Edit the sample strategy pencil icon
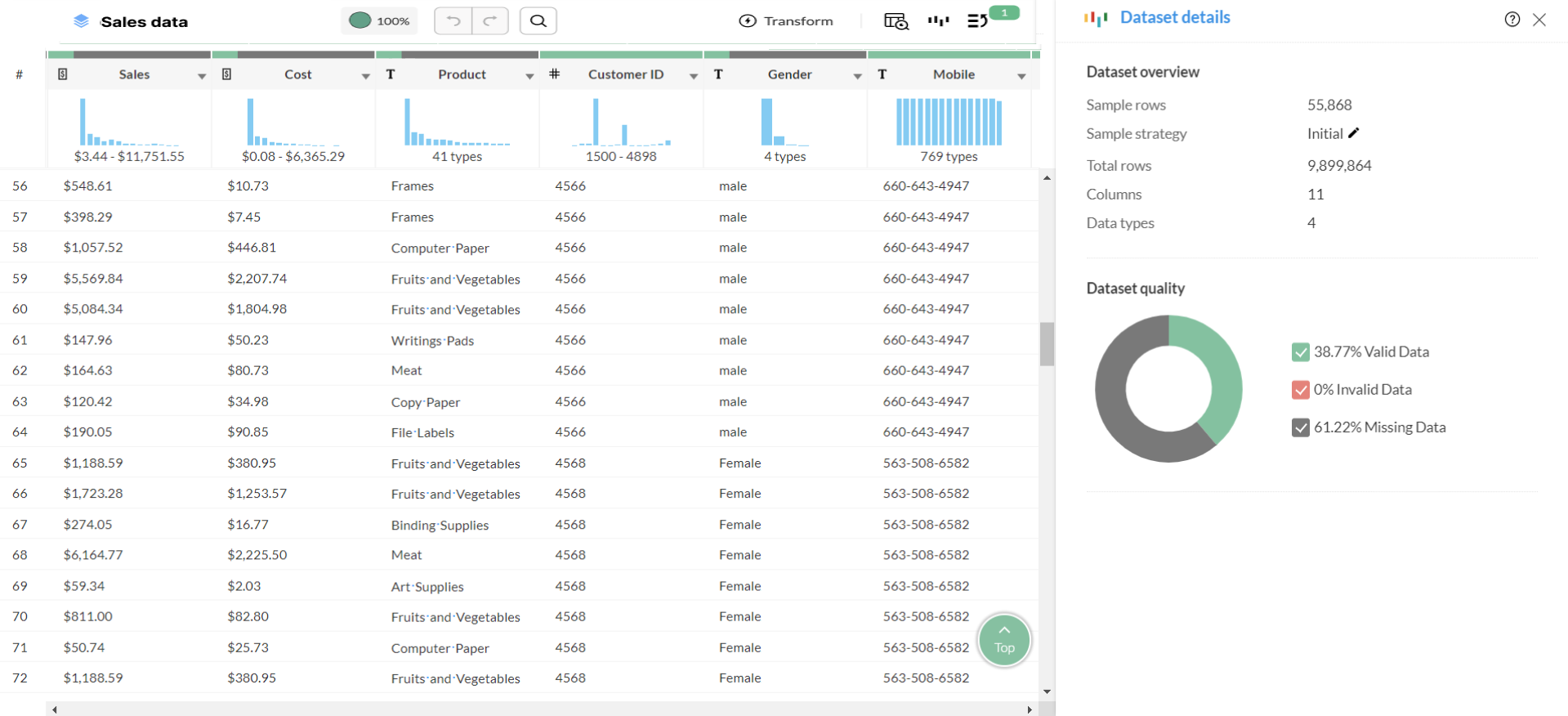The width and height of the screenshot is (1568, 716). pos(1354,133)
